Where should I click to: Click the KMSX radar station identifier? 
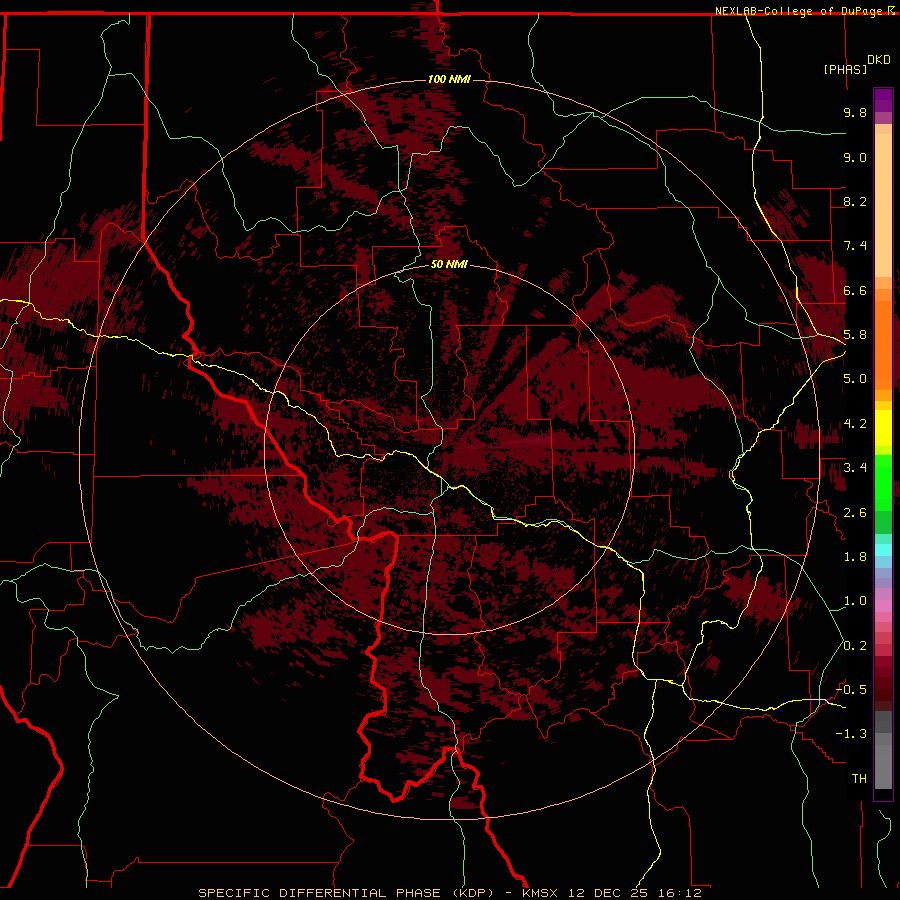(542, 893)
